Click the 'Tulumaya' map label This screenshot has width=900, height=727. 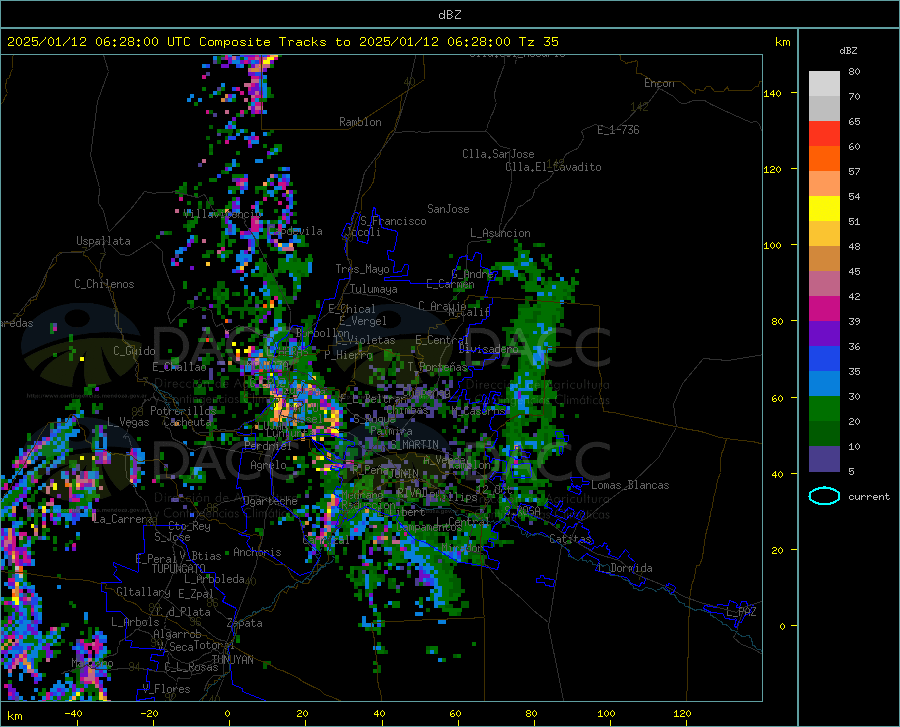pyautogui.click(x=374, y=289)
